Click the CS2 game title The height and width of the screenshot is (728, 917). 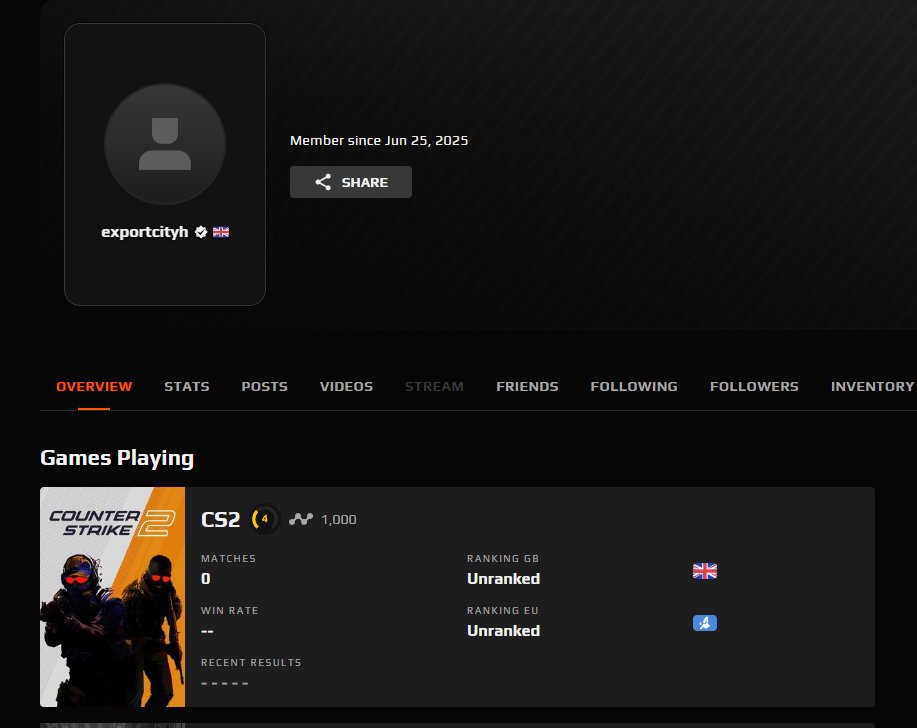(221, 519)
